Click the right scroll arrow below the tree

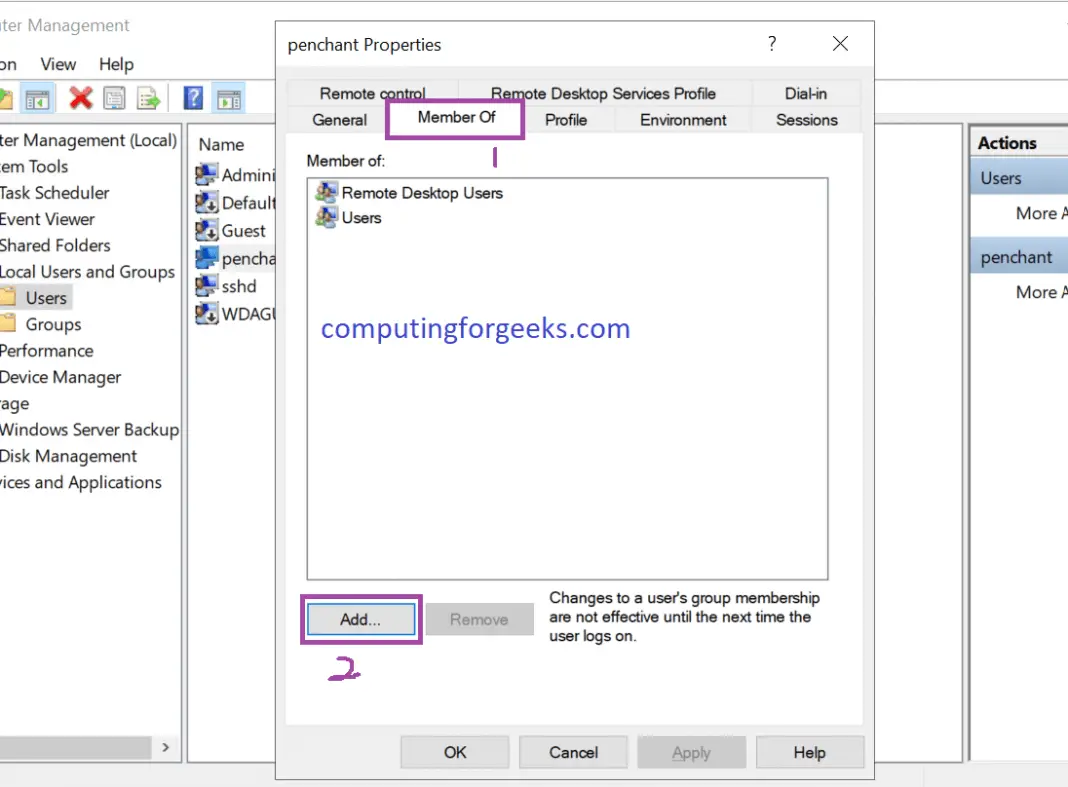(x=166, y=747)
